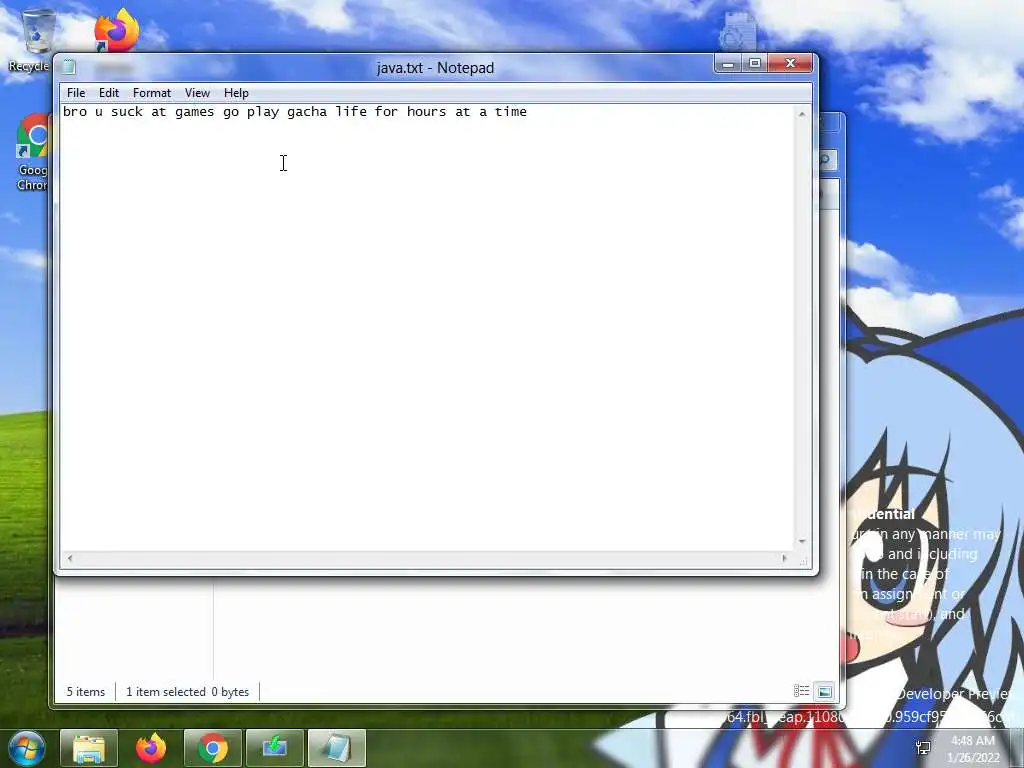
Task: Select the Google Chrome desktop shortcut
Action: pyautogui.click(x=31, y=152)
